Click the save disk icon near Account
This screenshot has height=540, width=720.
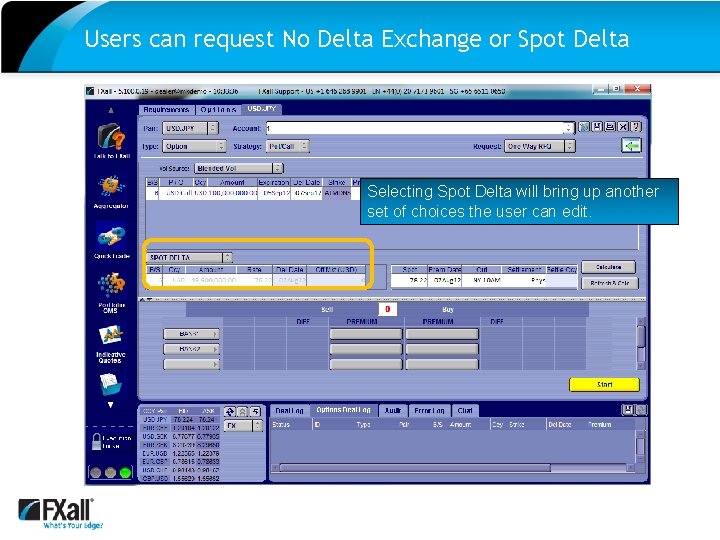point(597,127)
